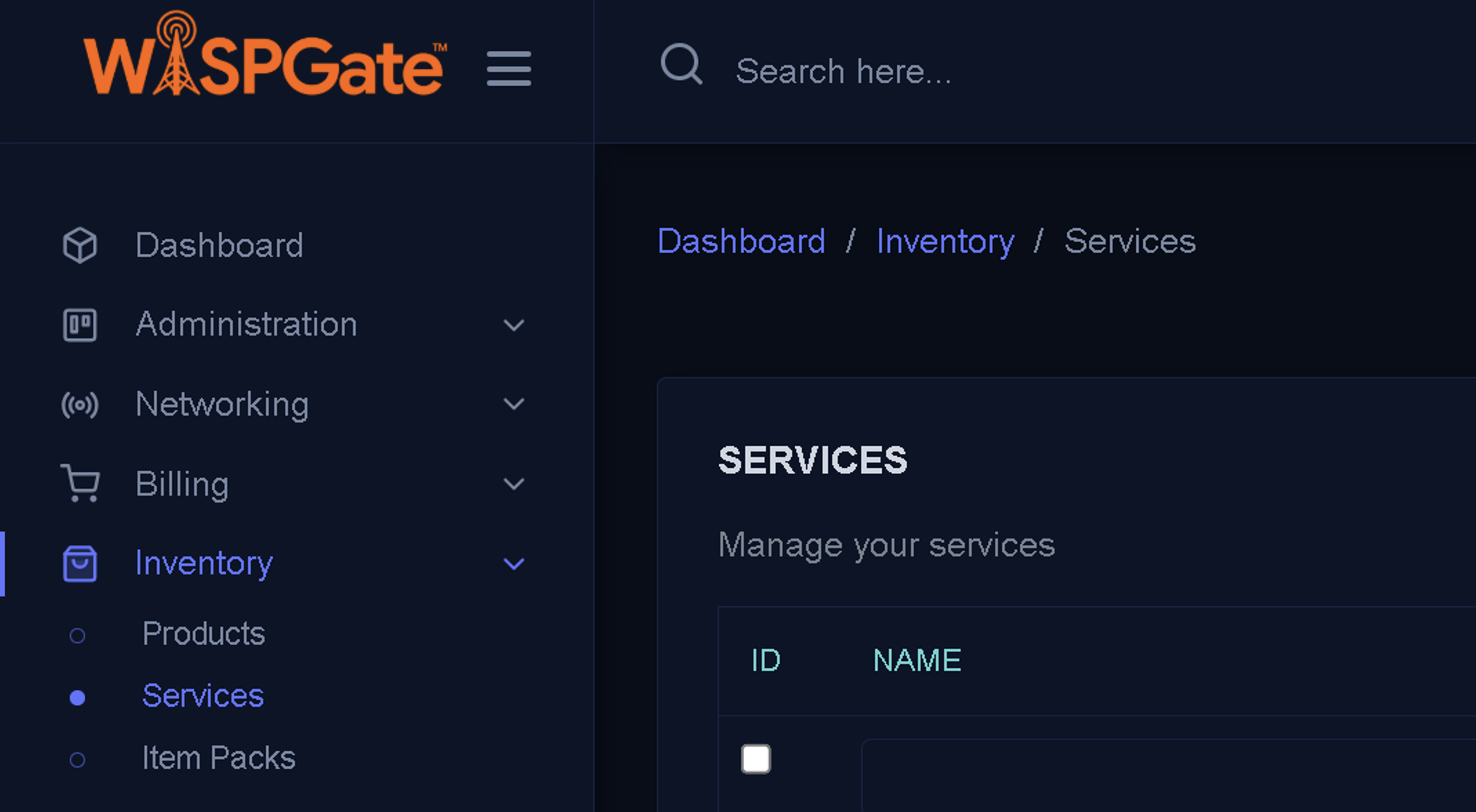Click the Billing shopping cart icon

coord(80,484)
